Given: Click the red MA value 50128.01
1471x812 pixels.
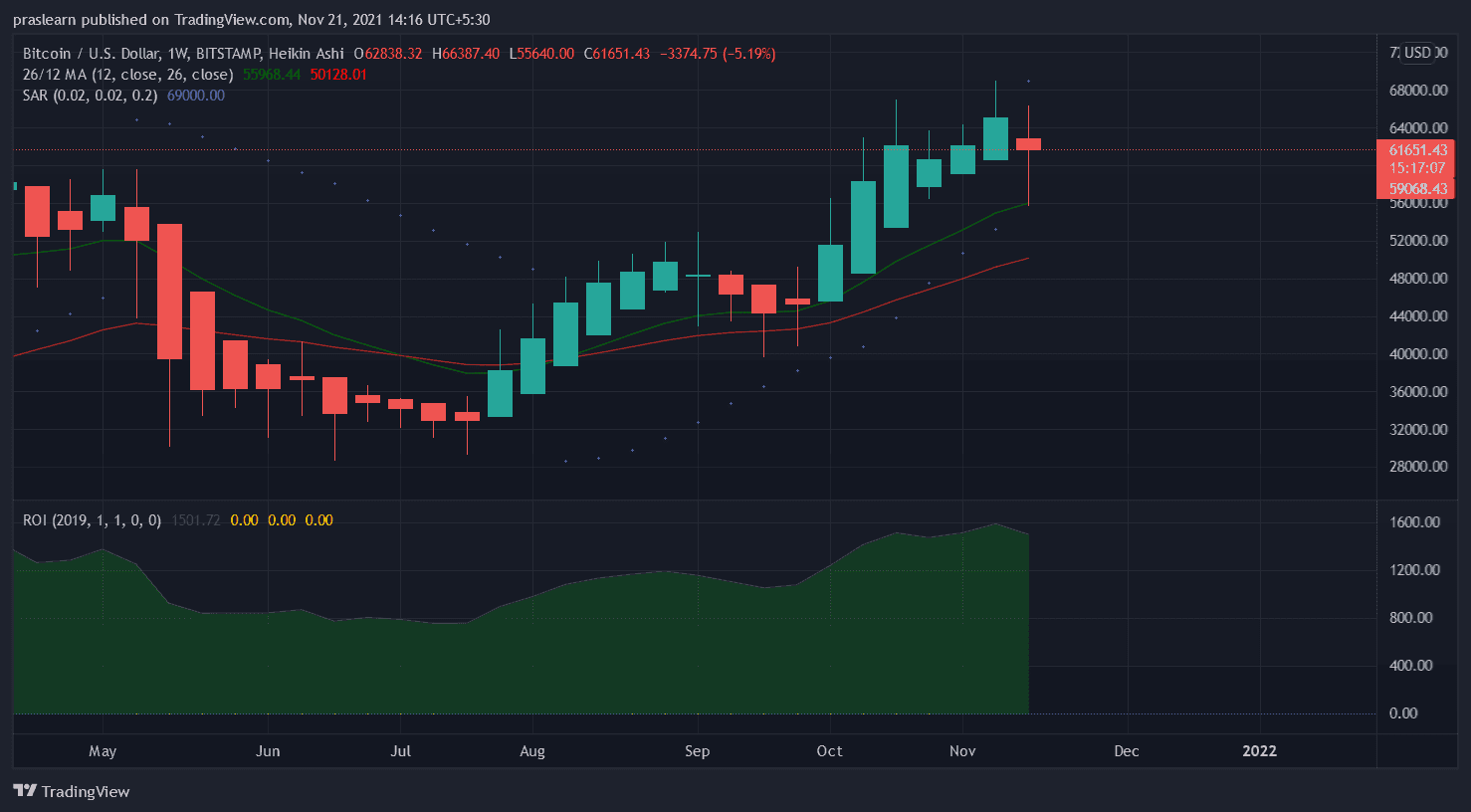Looking at the screenshot, I should tap(338, 75).
